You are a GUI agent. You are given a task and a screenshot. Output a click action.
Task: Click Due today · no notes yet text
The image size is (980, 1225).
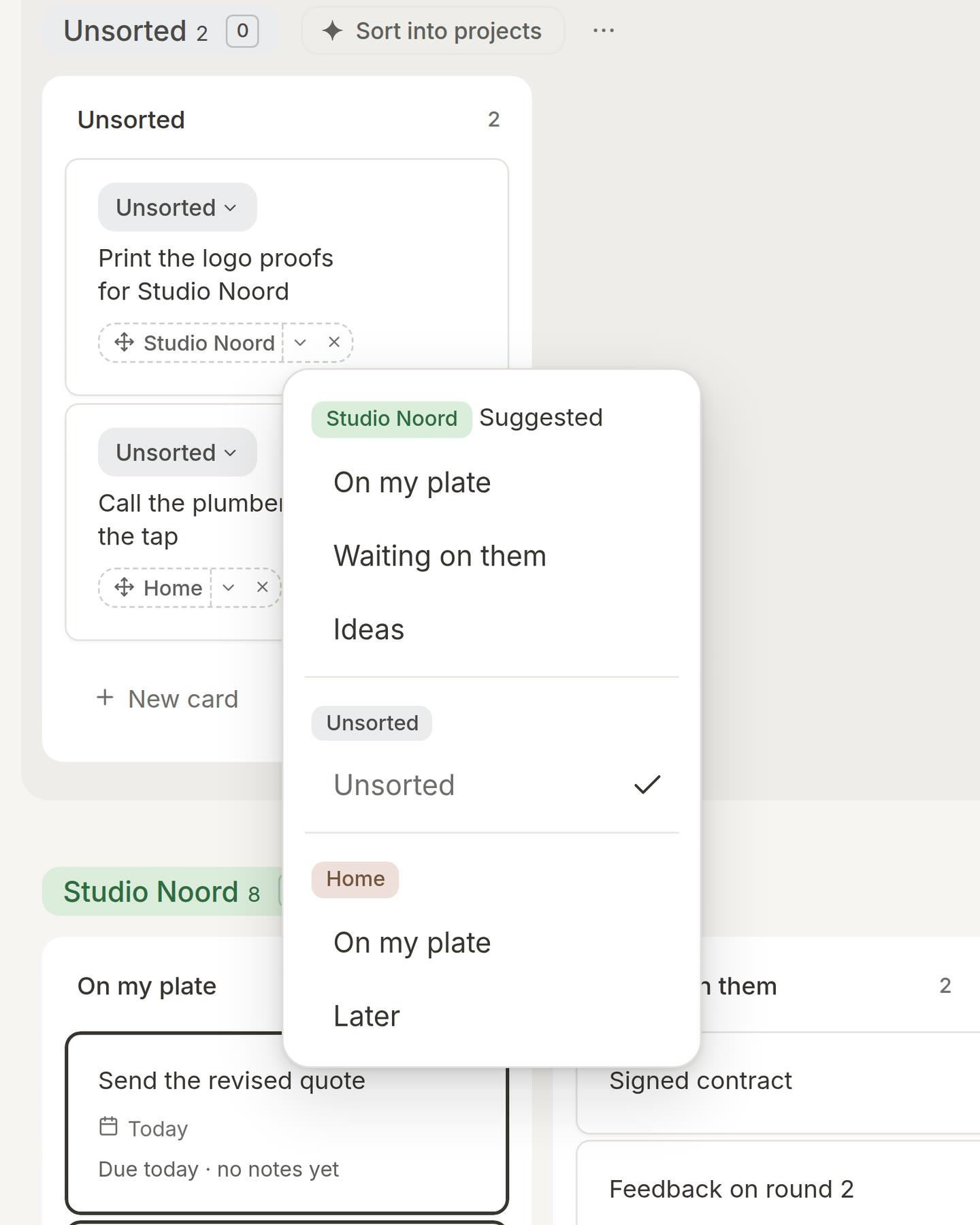pyautogui.click(x=218, y=1169)
